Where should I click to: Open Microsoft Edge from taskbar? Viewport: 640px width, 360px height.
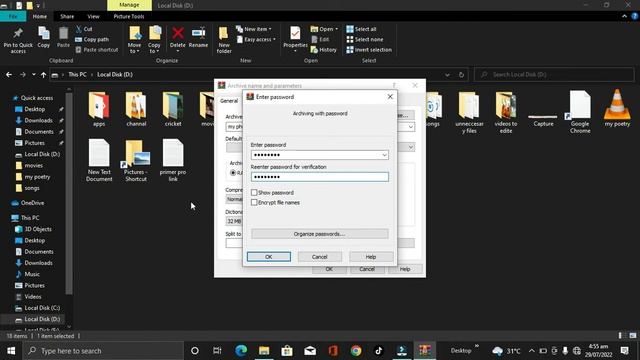click(241, 350)
